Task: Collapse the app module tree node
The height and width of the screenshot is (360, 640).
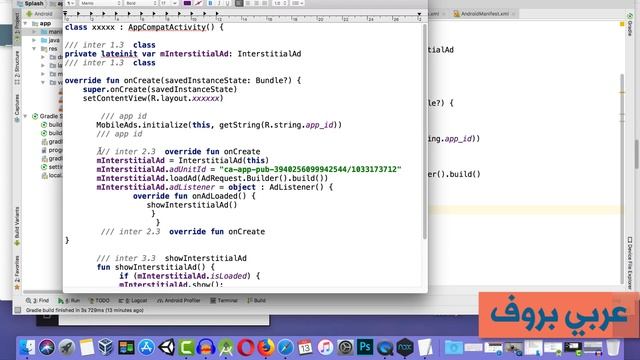Action: [x=26, y=24]
